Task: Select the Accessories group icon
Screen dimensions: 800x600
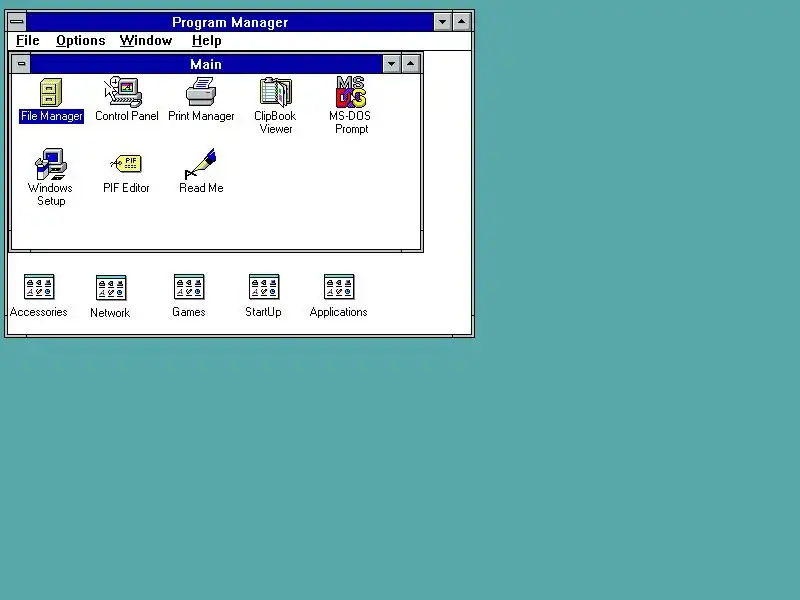Action: (x=39, y=287)
